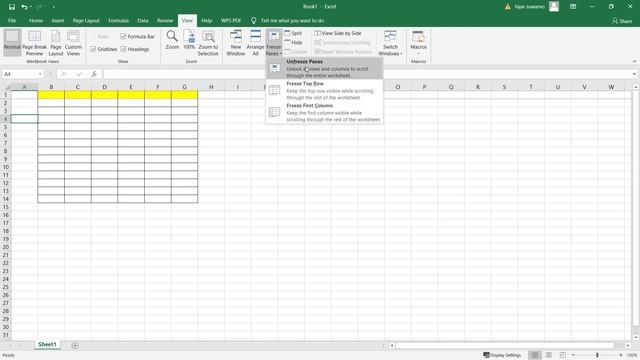Click the user account avatar
Viewport: 640px width, 360px height.
pyautogui.click(x=553, y=7)
